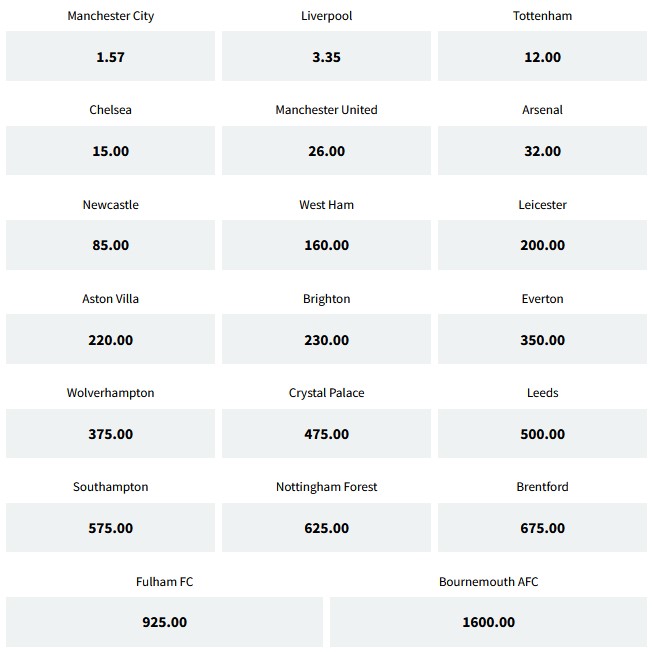
Task: Choose Fulham FC at 925.00
Action: [x=164, y=622]
